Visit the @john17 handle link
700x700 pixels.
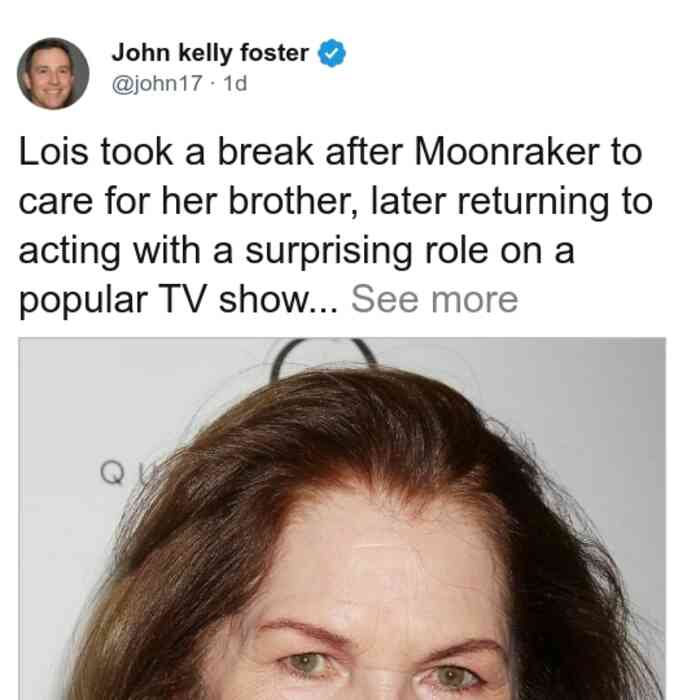click(x=157, y=83)
